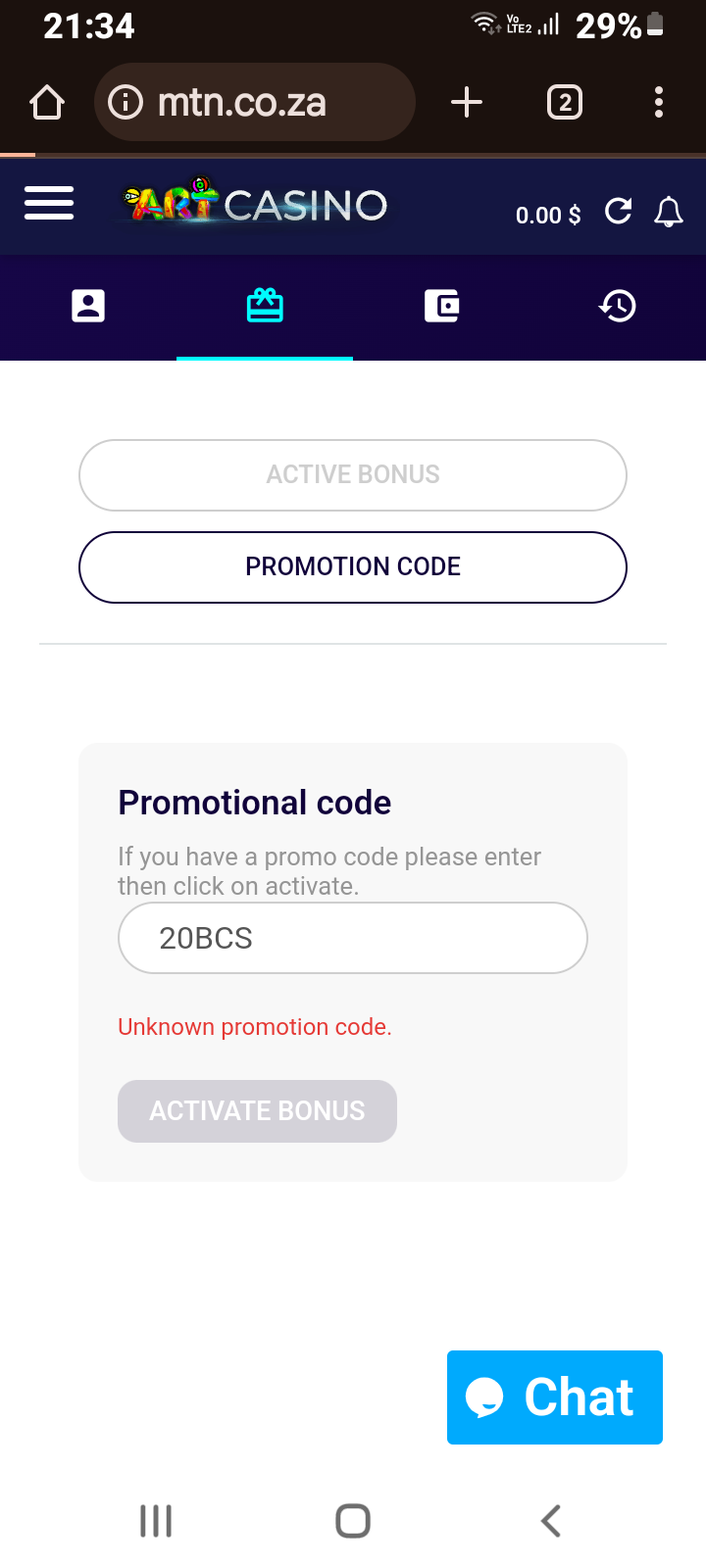Screen dimensions: 706x1568
Task: Tap the Art Casino logo
Action: [x=255, y=203]
